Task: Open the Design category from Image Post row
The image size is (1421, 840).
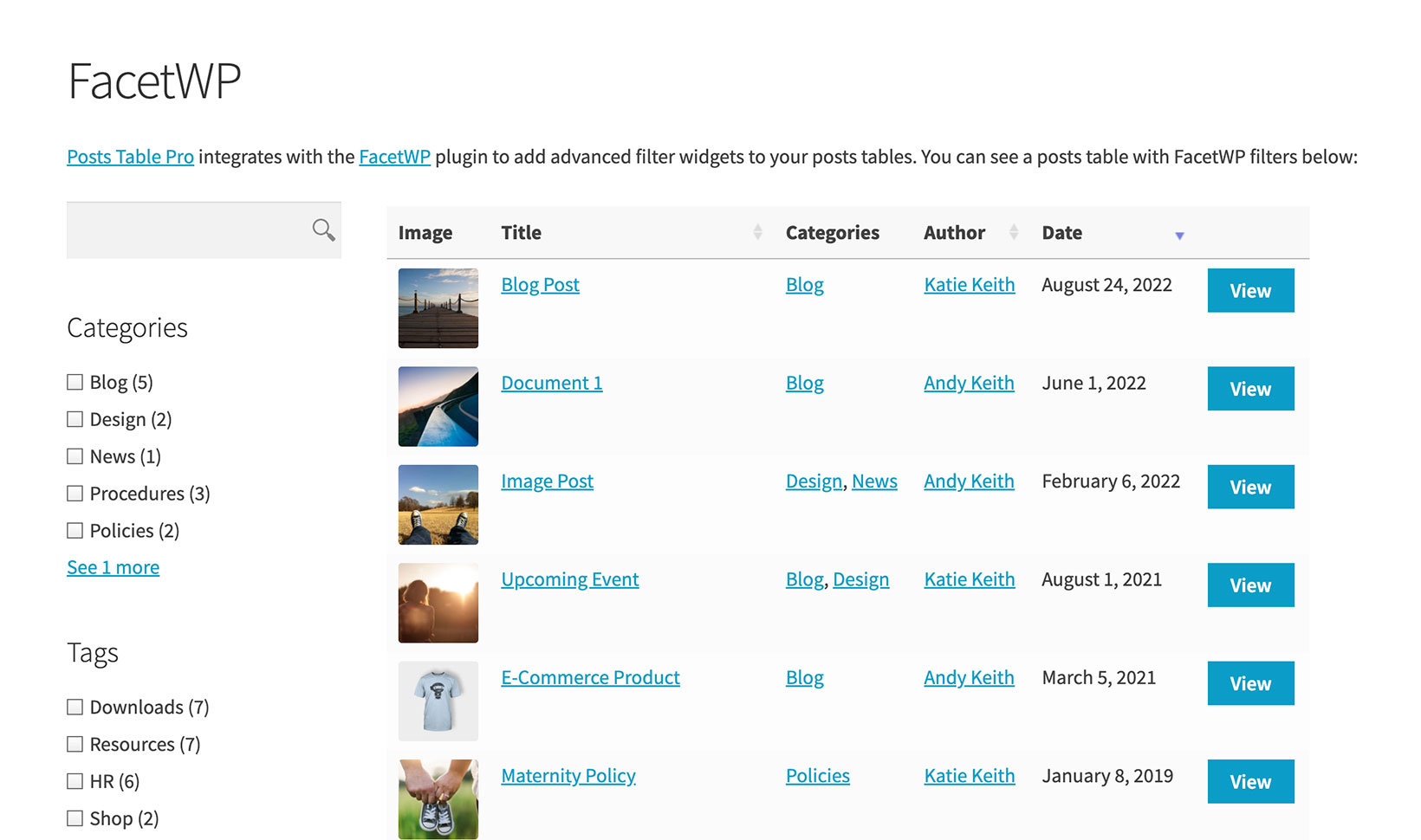Action: 813,481
